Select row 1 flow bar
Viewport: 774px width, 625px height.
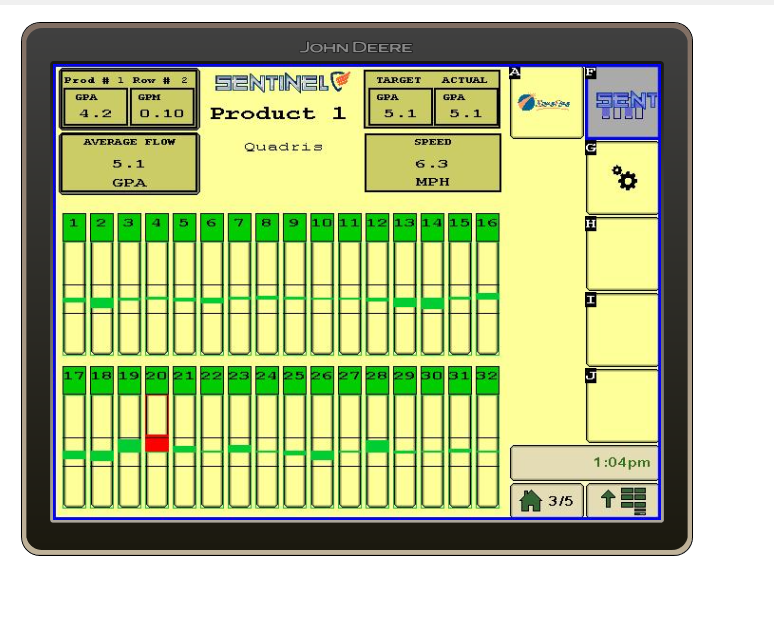pos(74,298)
